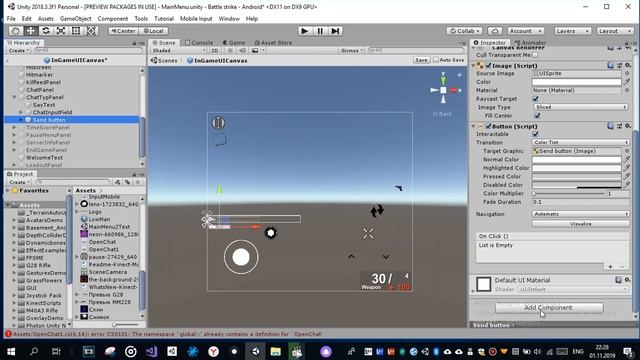Viewport: 640px width, 360px height.
Task: Toggle Center pivot mode
Action: click(124, 31)
